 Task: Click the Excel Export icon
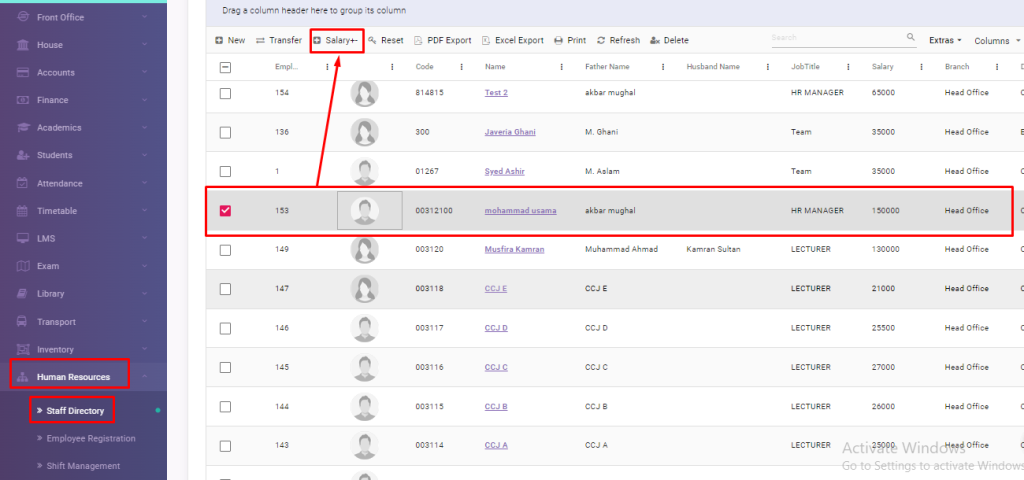point(486,41)
